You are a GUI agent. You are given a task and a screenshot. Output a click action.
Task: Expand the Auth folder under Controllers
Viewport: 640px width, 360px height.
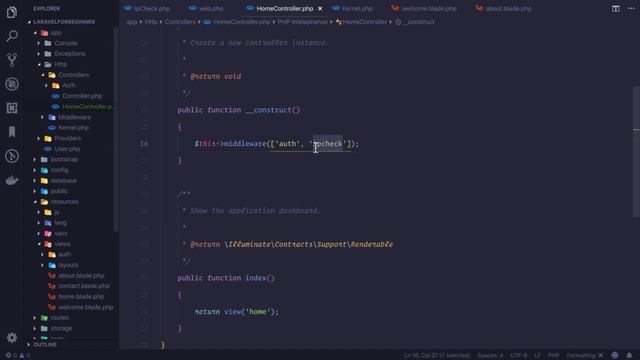tap(68, 85)
